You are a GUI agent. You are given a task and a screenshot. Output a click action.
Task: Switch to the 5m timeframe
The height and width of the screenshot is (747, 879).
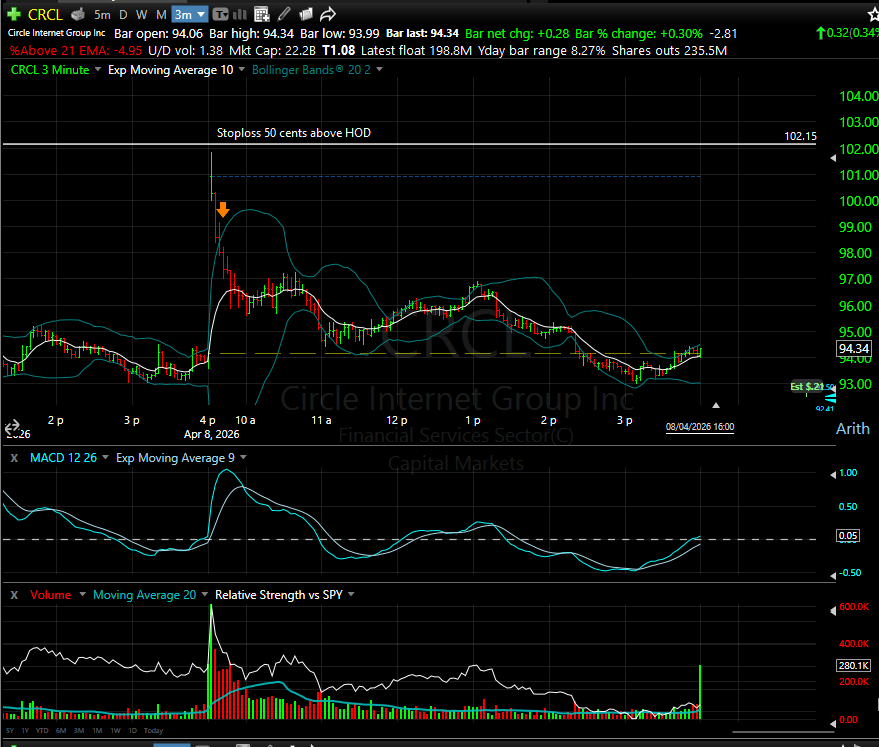pyautogui.click(x=102, y=15)
